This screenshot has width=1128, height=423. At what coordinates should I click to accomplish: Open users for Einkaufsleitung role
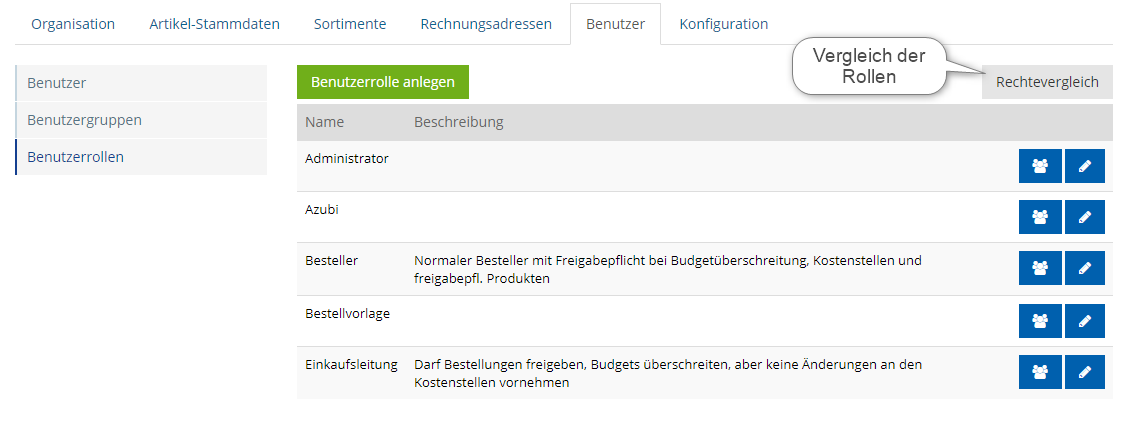1040,372
